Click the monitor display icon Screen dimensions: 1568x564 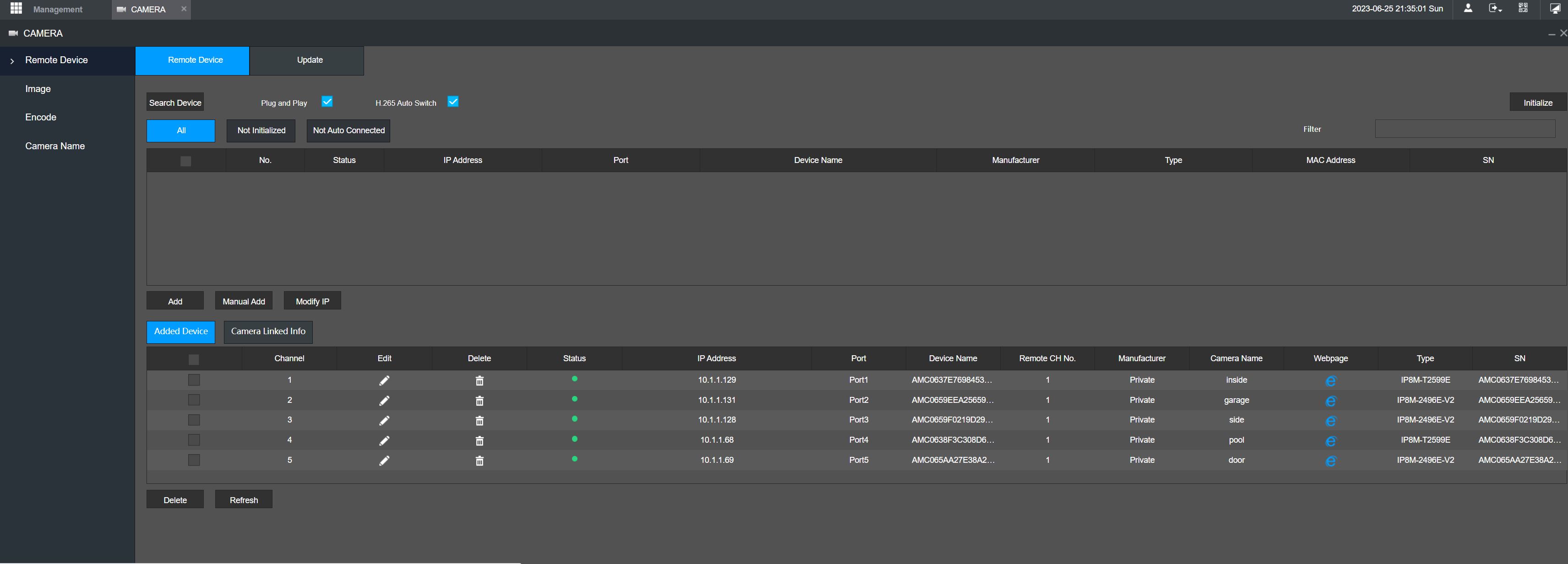(x=1555, y=9)
